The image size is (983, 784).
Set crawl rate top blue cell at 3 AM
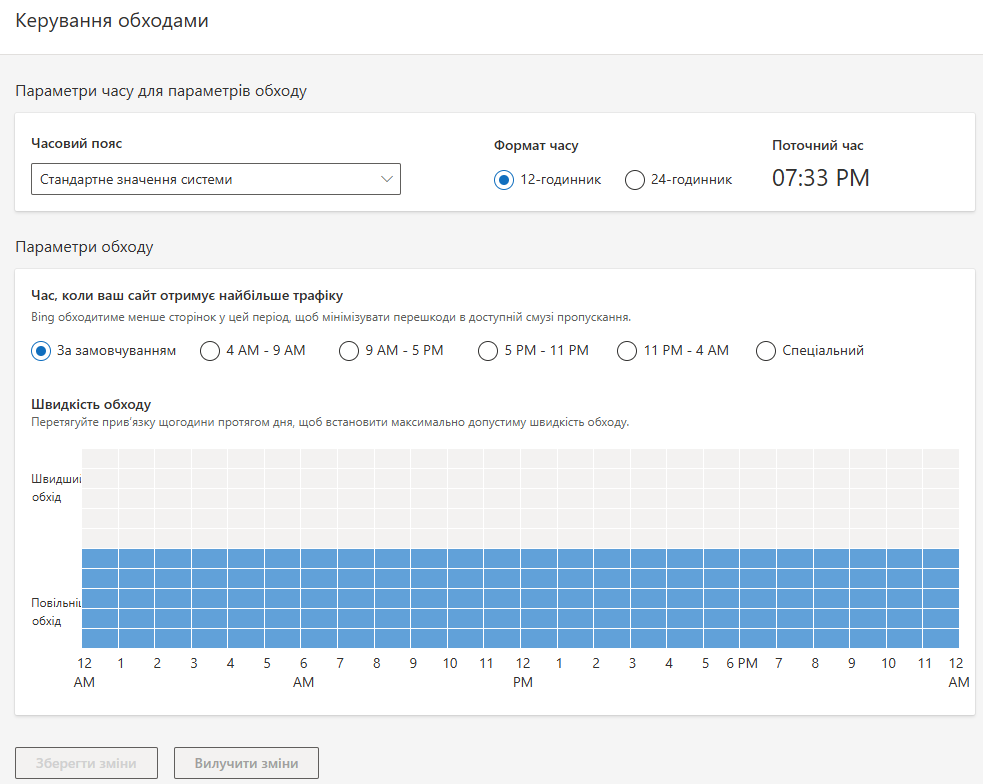tap(210, 558)
